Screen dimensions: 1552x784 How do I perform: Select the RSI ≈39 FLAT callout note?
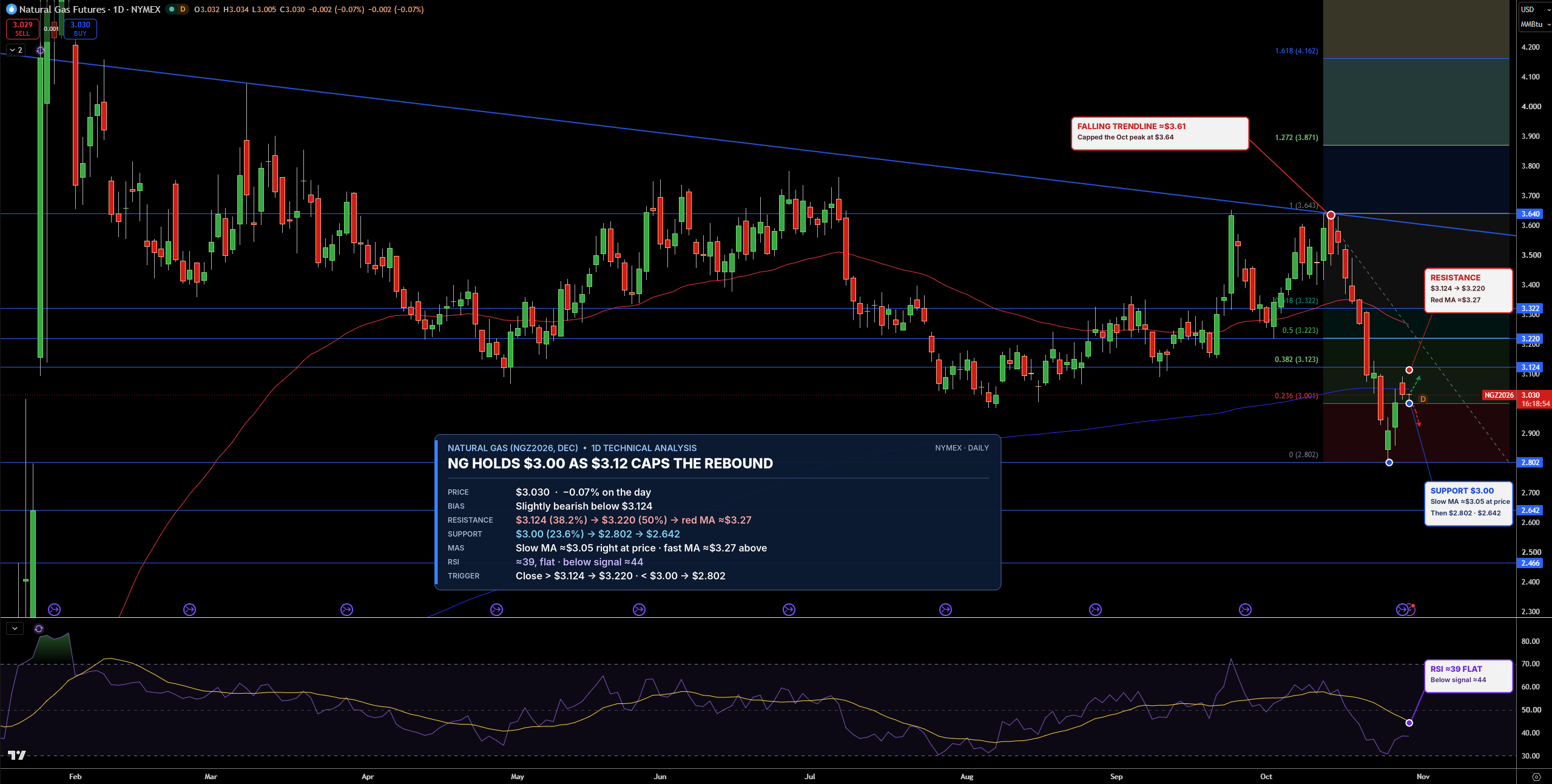tap(1468, 675)
